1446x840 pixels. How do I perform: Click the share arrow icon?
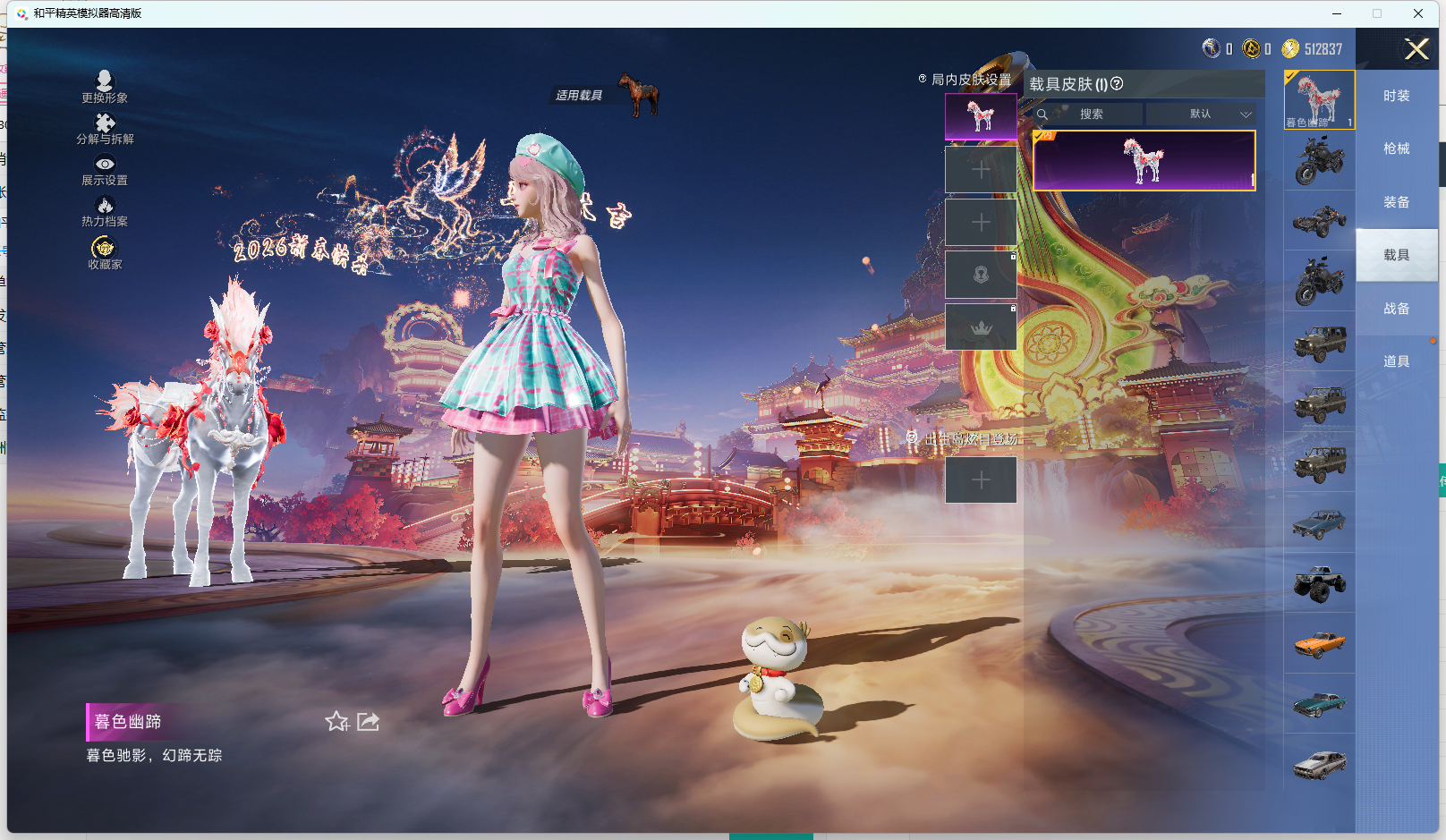click(369, 721)
